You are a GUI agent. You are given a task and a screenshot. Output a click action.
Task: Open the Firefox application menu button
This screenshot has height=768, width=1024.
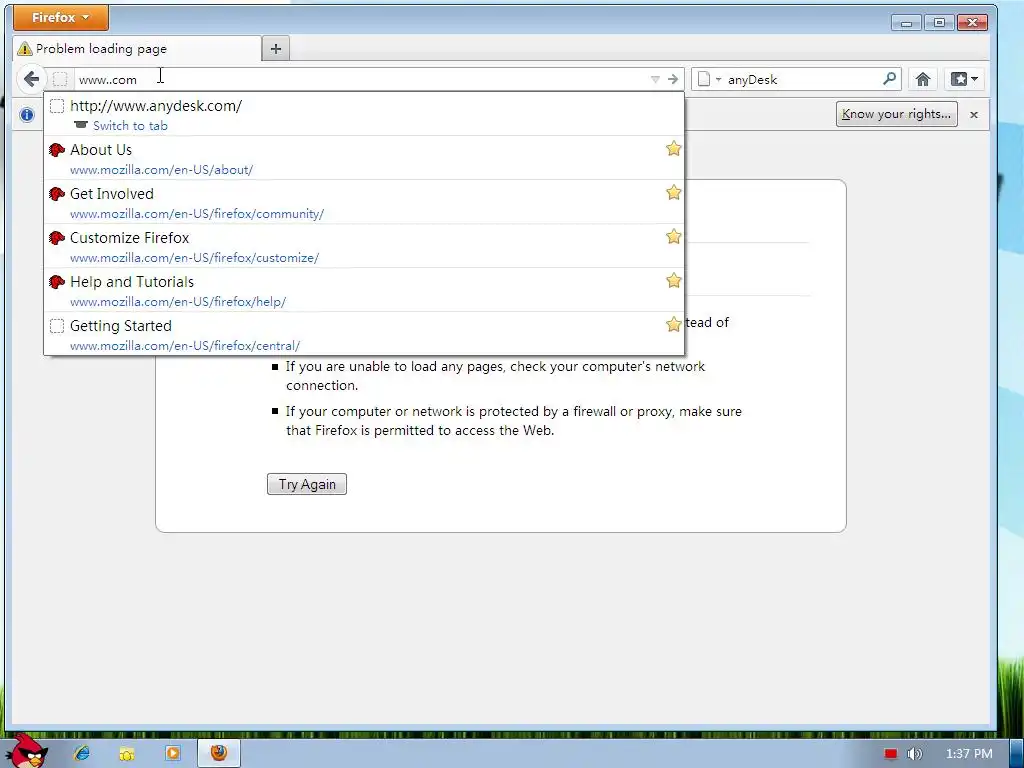coord(61,18)
